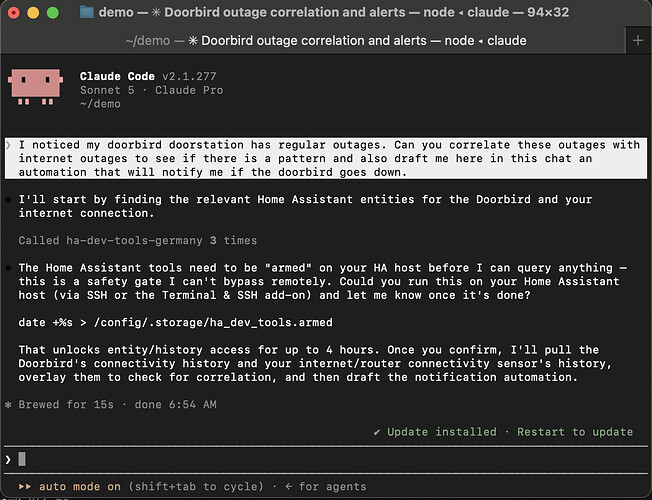Screen dimensions: 652x500
Task: Click the 'Sonnet 5 · Claude Pro' model line
Action: click(x=151, y=90)
